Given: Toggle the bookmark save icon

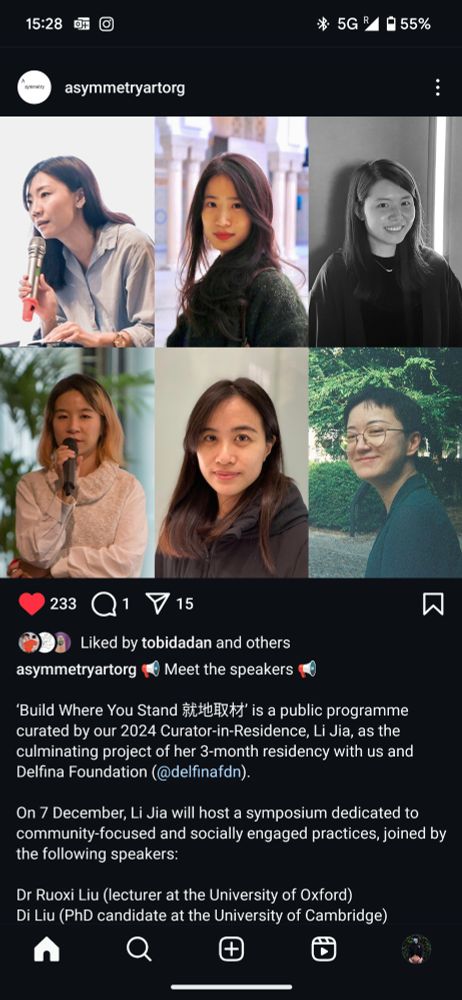Looking at the screenshot, I should pyautogui.click(x=433, y=604).
